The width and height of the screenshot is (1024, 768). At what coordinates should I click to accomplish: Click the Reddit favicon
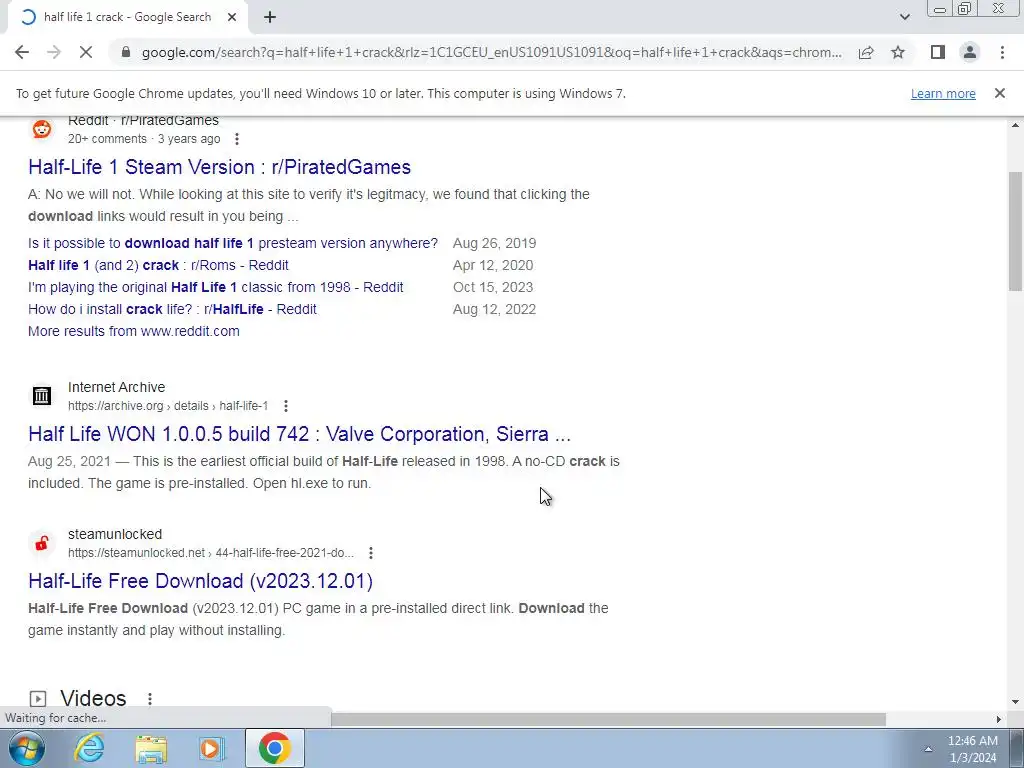click(x=42, y=129)
